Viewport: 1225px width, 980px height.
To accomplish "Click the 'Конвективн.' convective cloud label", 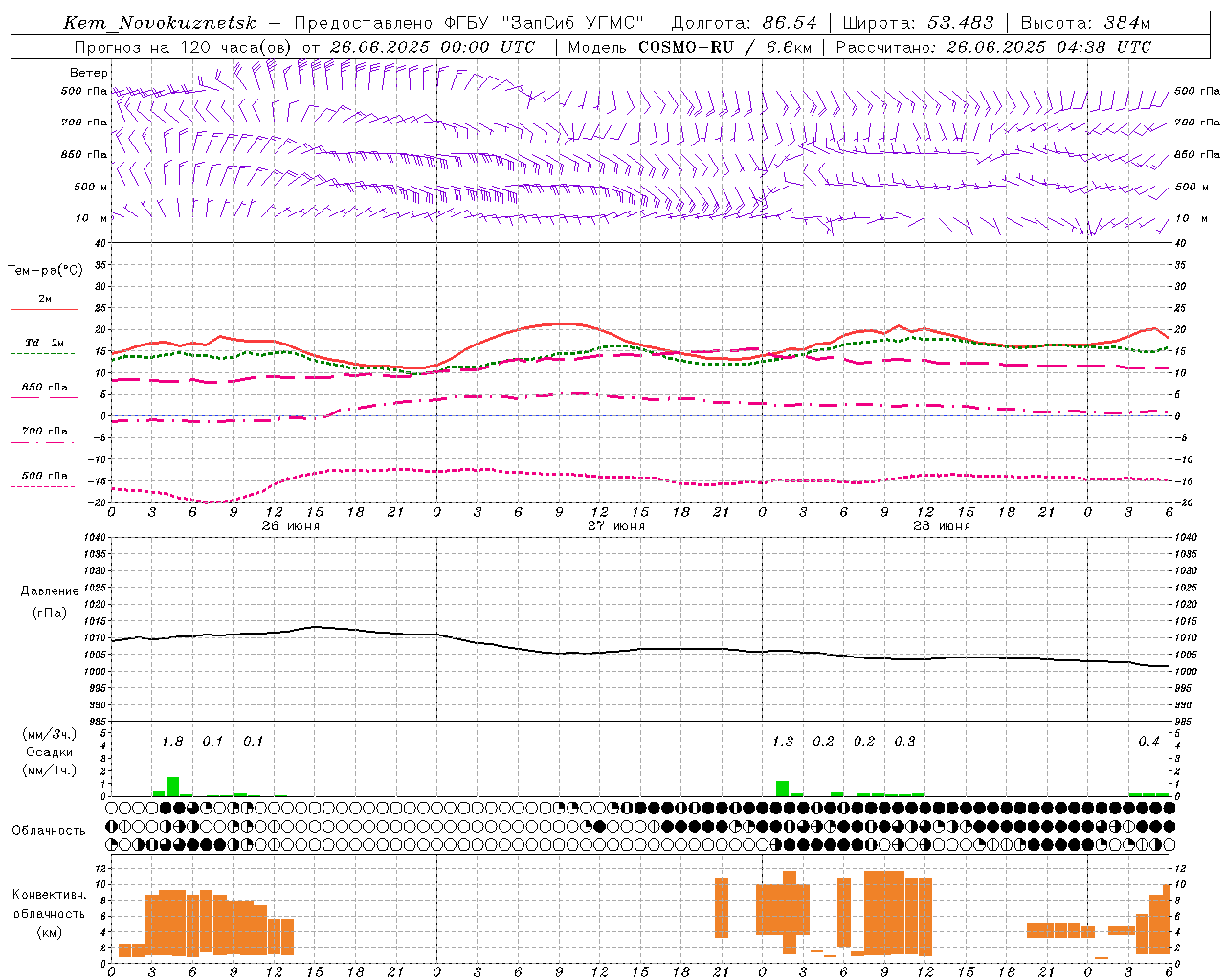I will tap(50, 895).
